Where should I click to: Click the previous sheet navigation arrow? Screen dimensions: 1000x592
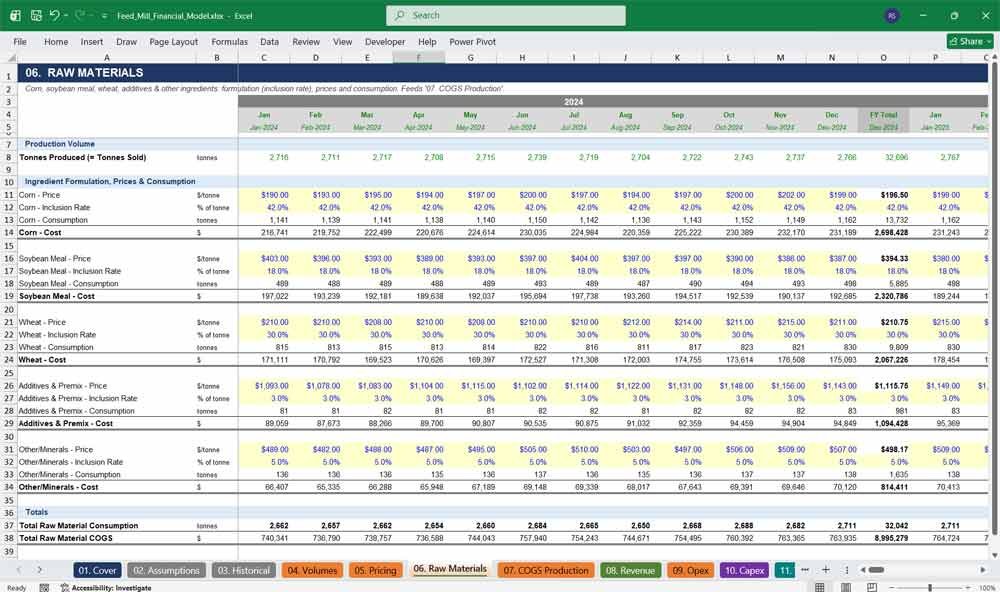point(18,570)
